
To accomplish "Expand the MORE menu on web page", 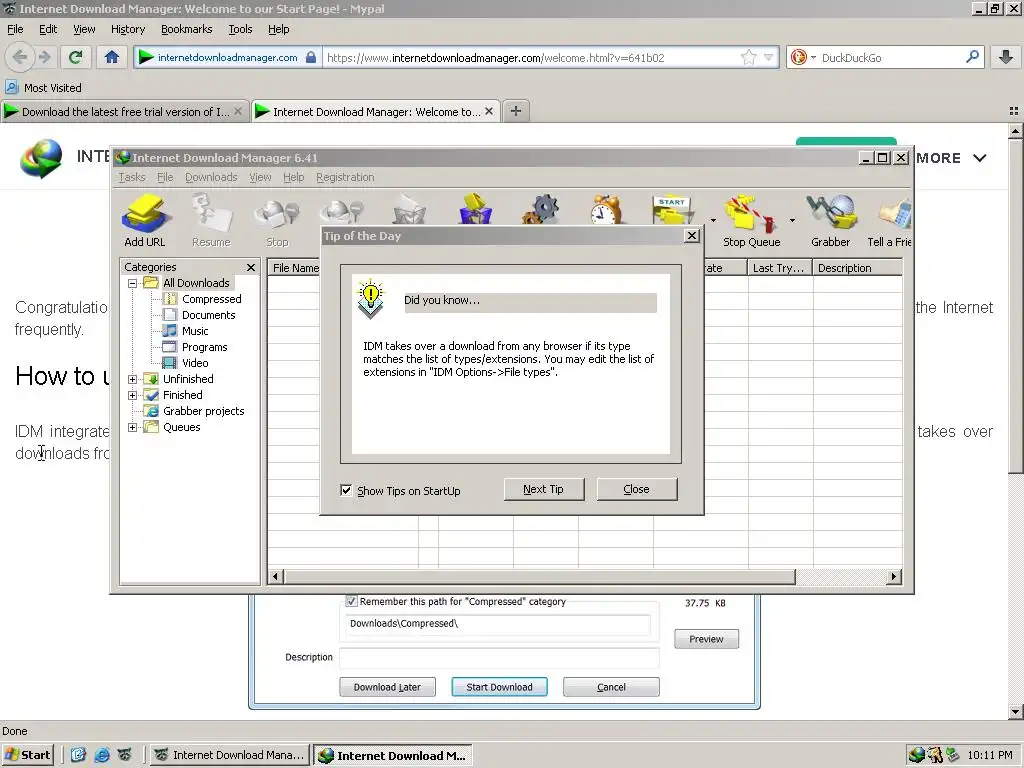I will tap(950, 158).
